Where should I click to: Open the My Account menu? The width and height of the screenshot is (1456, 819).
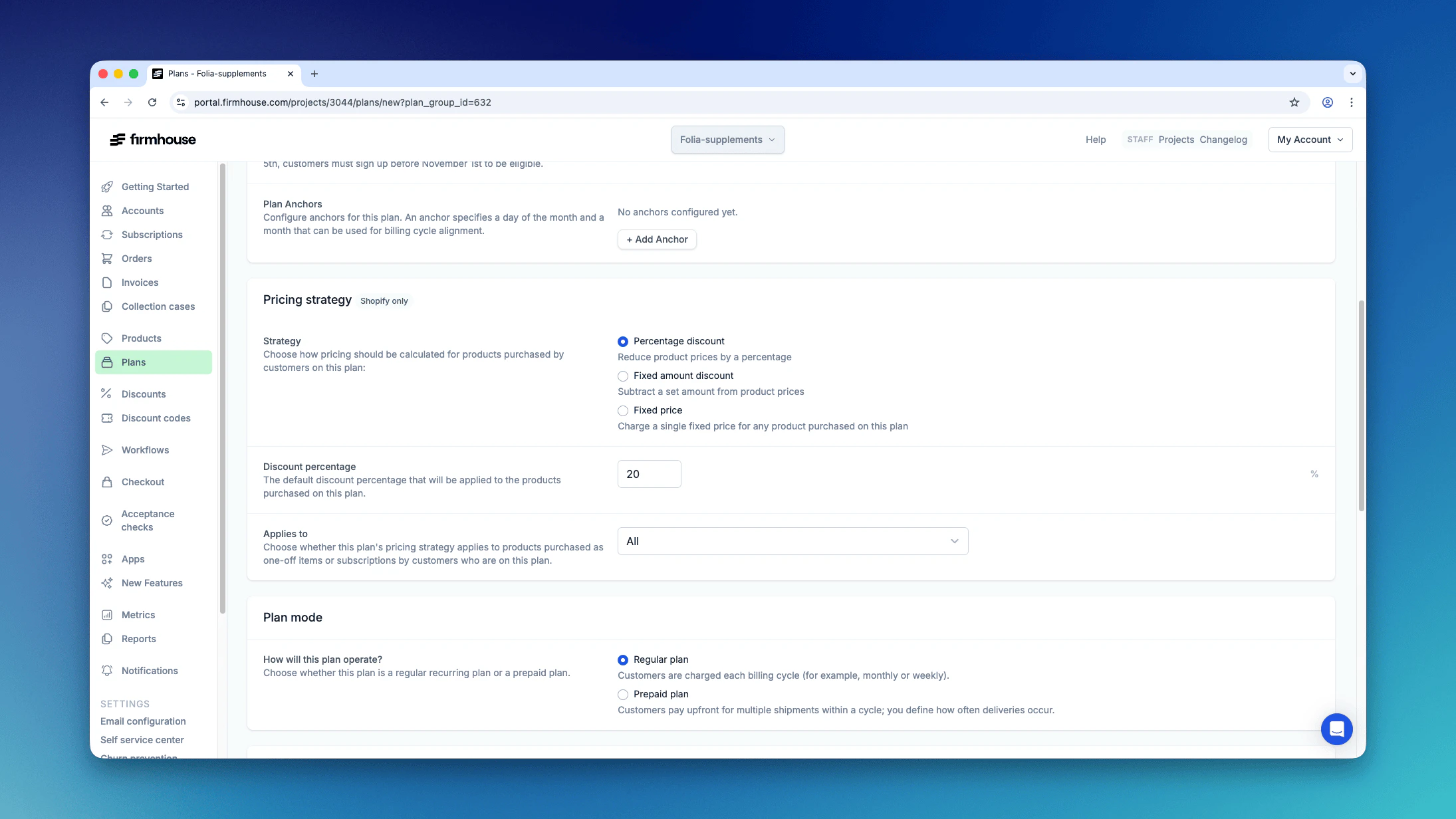[x=1310, y=140]
